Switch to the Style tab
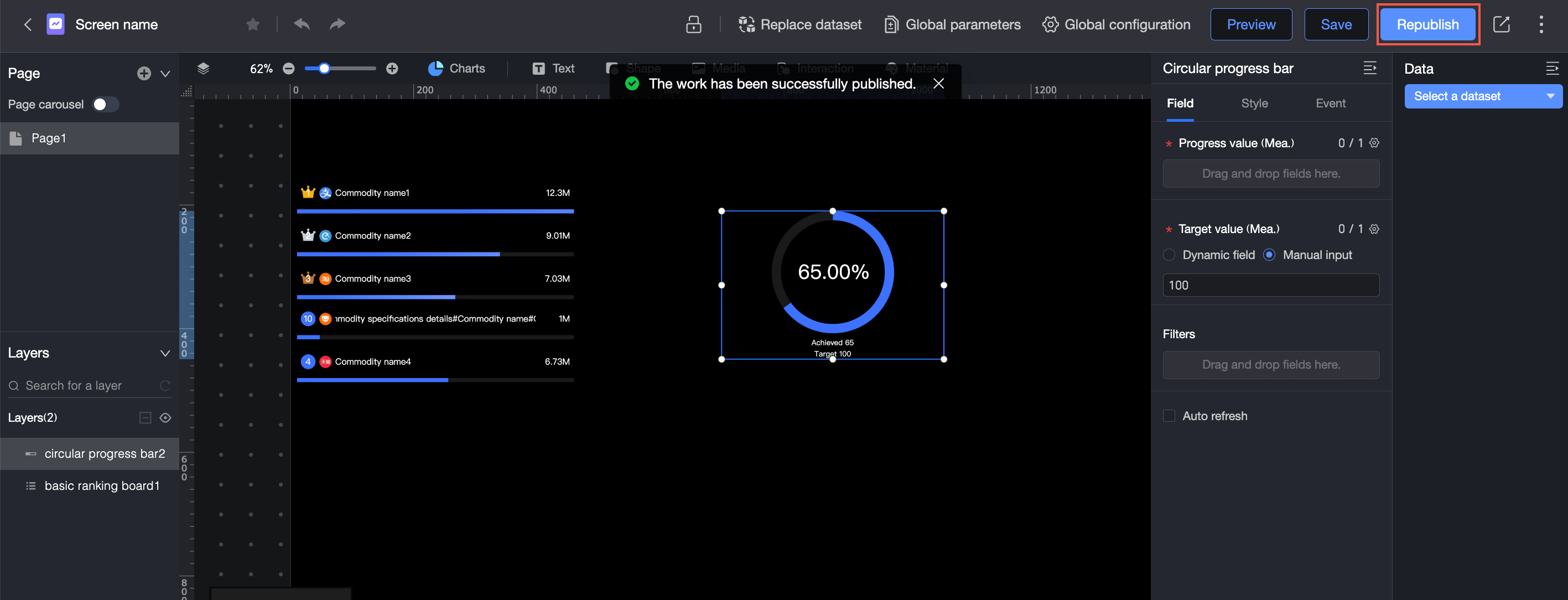 coord(1254,104)
